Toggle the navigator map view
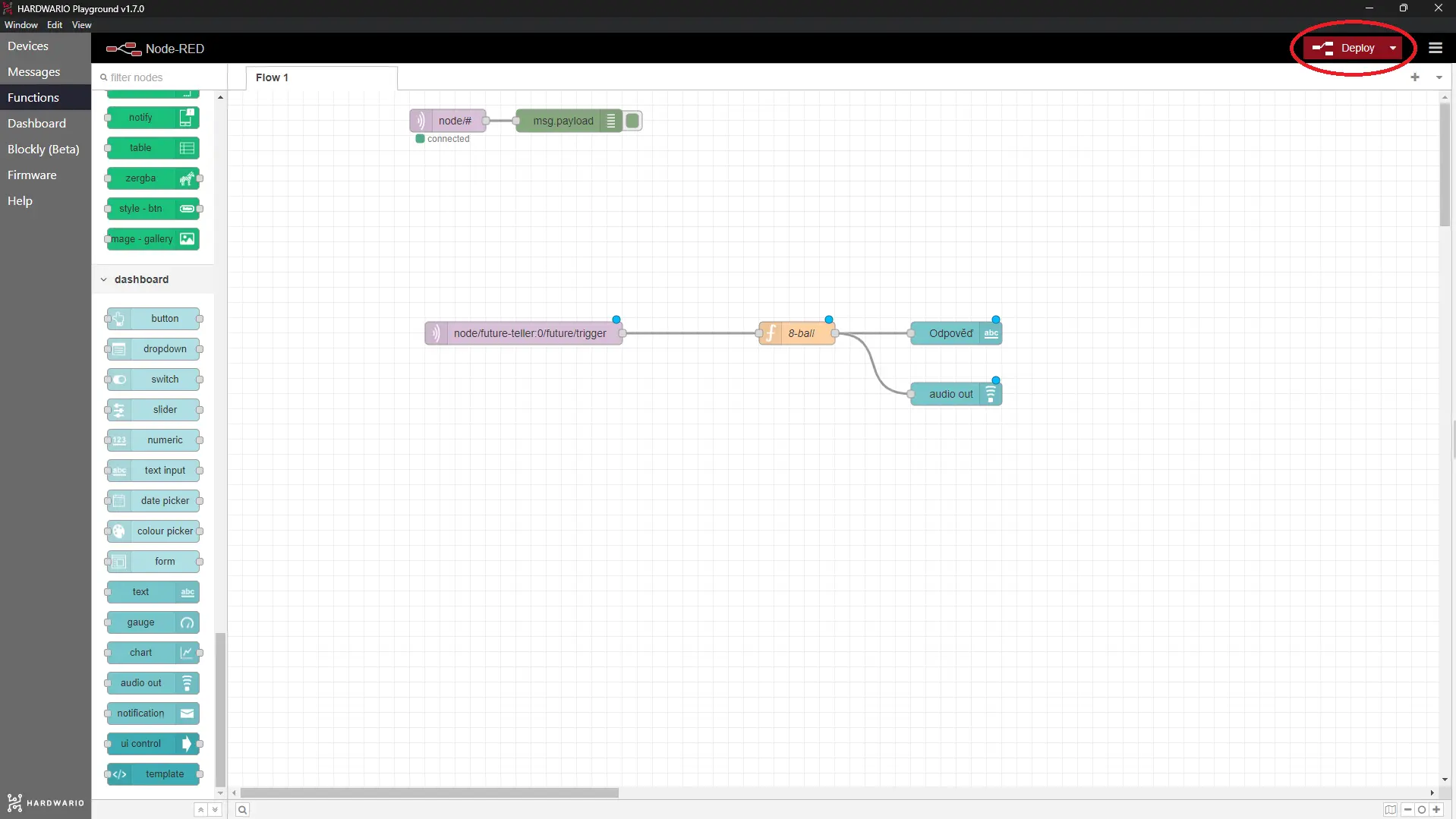Viewport: 1456px width, 819px height. pyautogui.click(x=1390, y=810)
